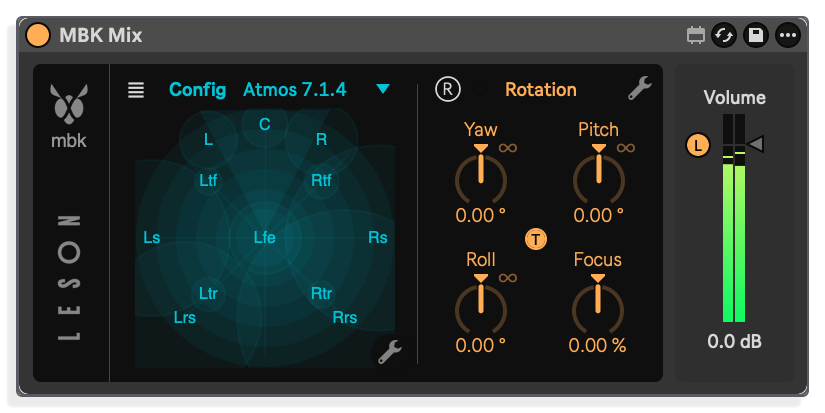Toggle the Roll infinity loop symbol

point(508,278)
